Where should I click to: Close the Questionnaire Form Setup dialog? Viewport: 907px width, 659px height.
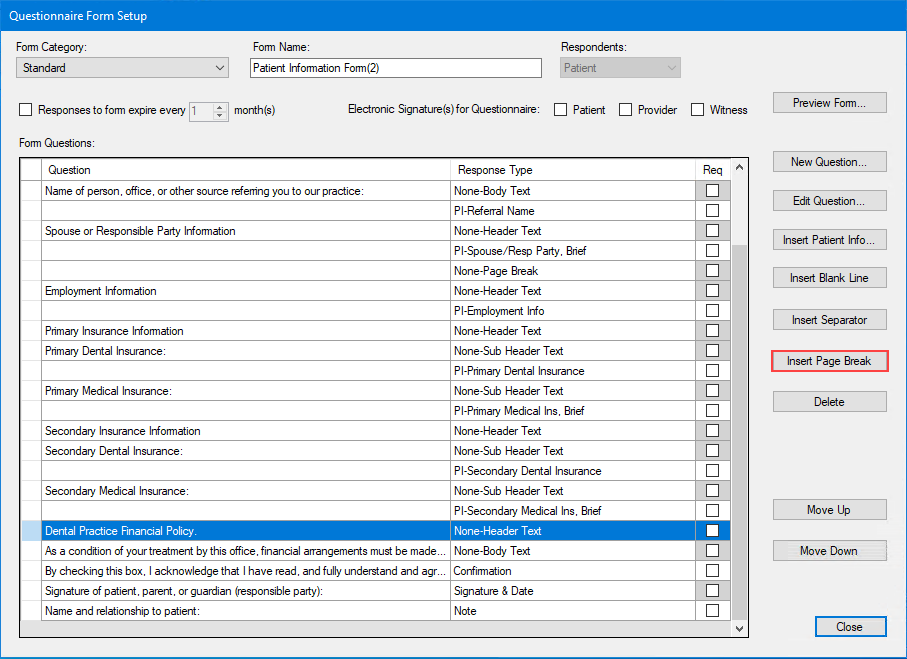pyautogui.click(x=849, y=627)
